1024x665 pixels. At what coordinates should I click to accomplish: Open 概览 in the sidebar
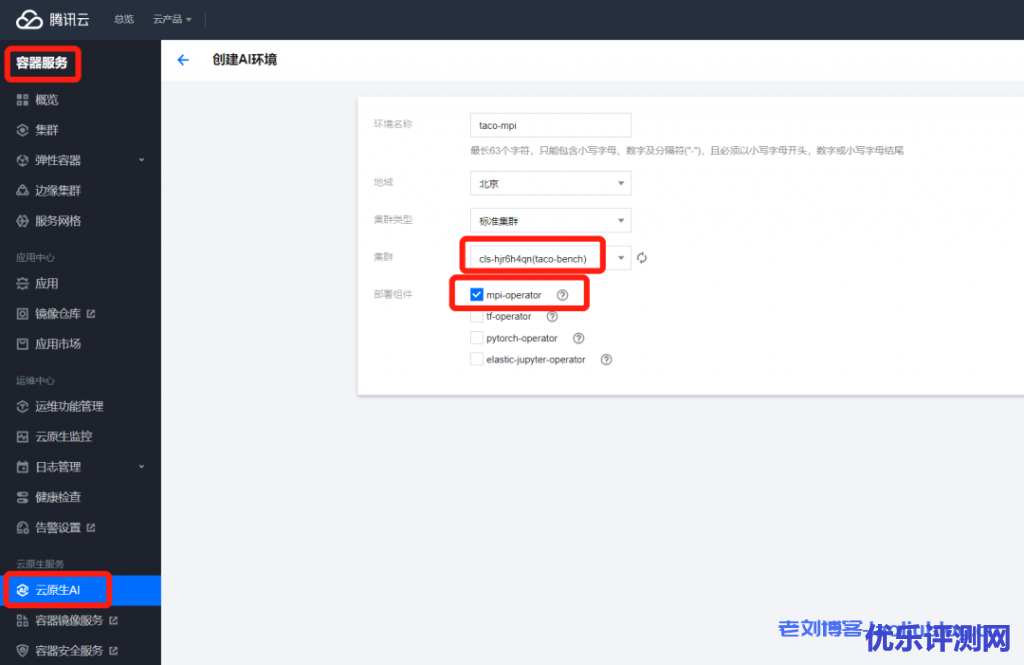tap(46, 99)
